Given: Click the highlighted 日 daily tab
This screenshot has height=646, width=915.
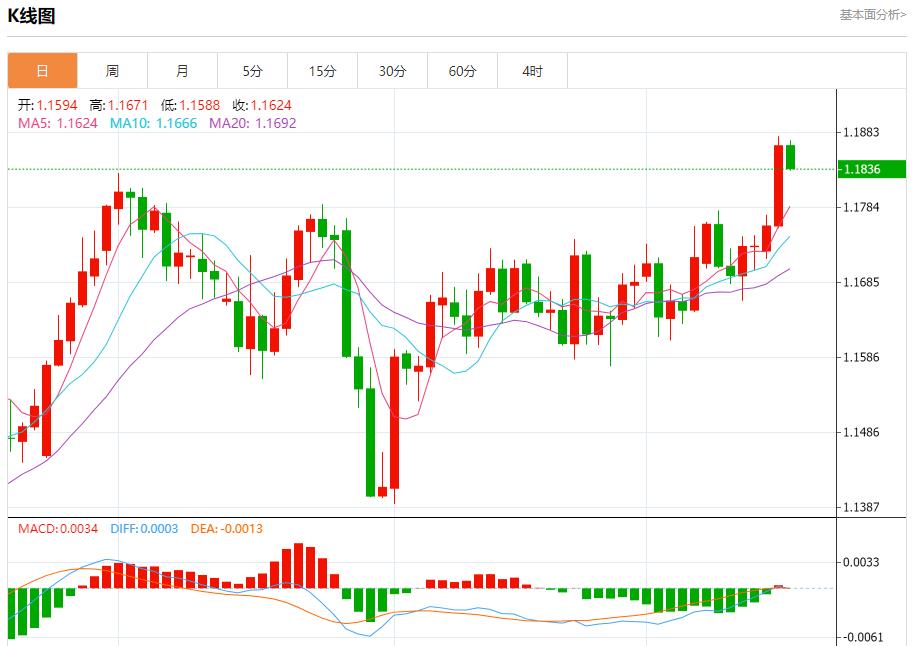Looking at the screenshot, I should (43, 70).
